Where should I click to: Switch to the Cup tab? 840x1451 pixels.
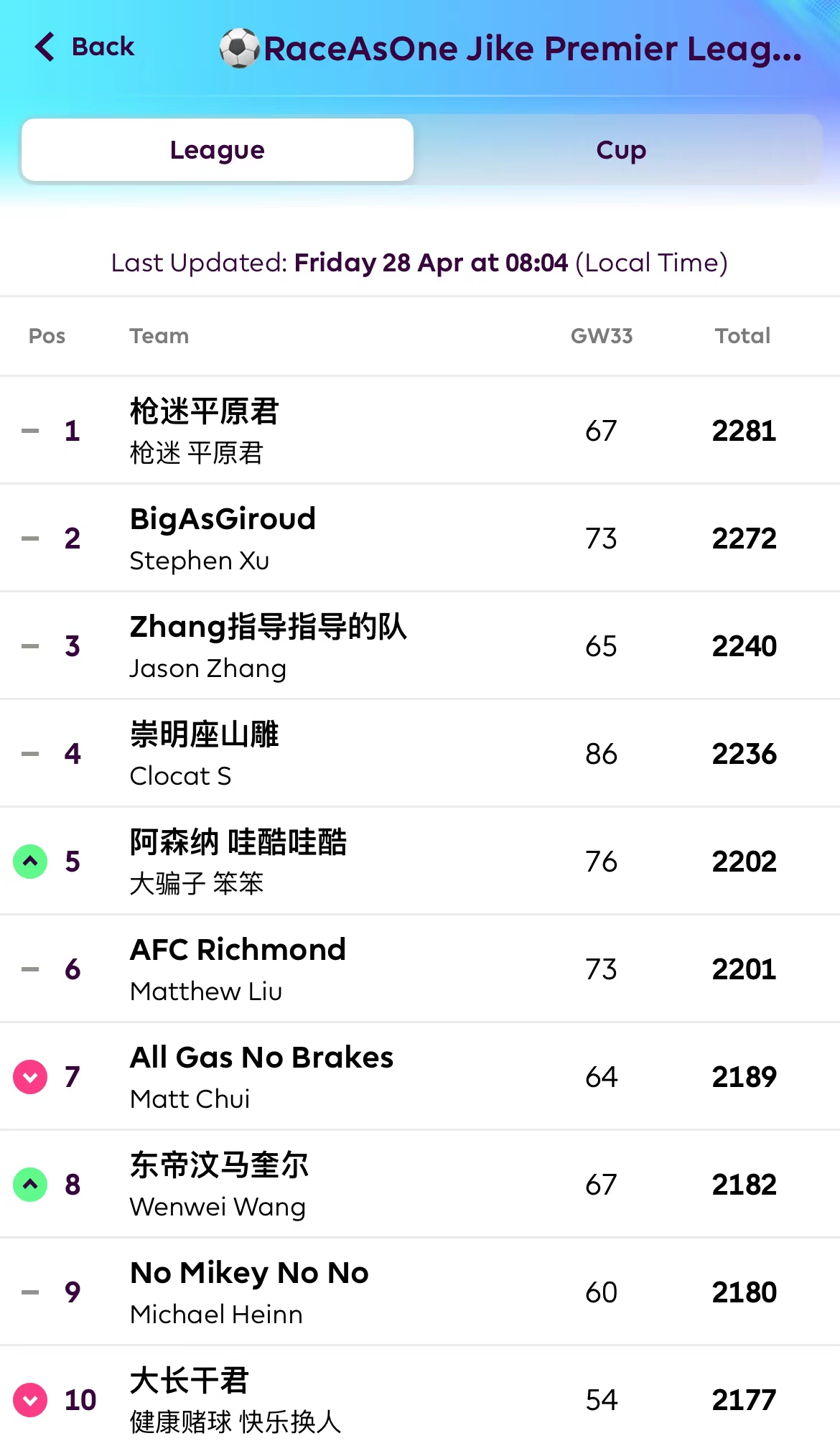621,150
